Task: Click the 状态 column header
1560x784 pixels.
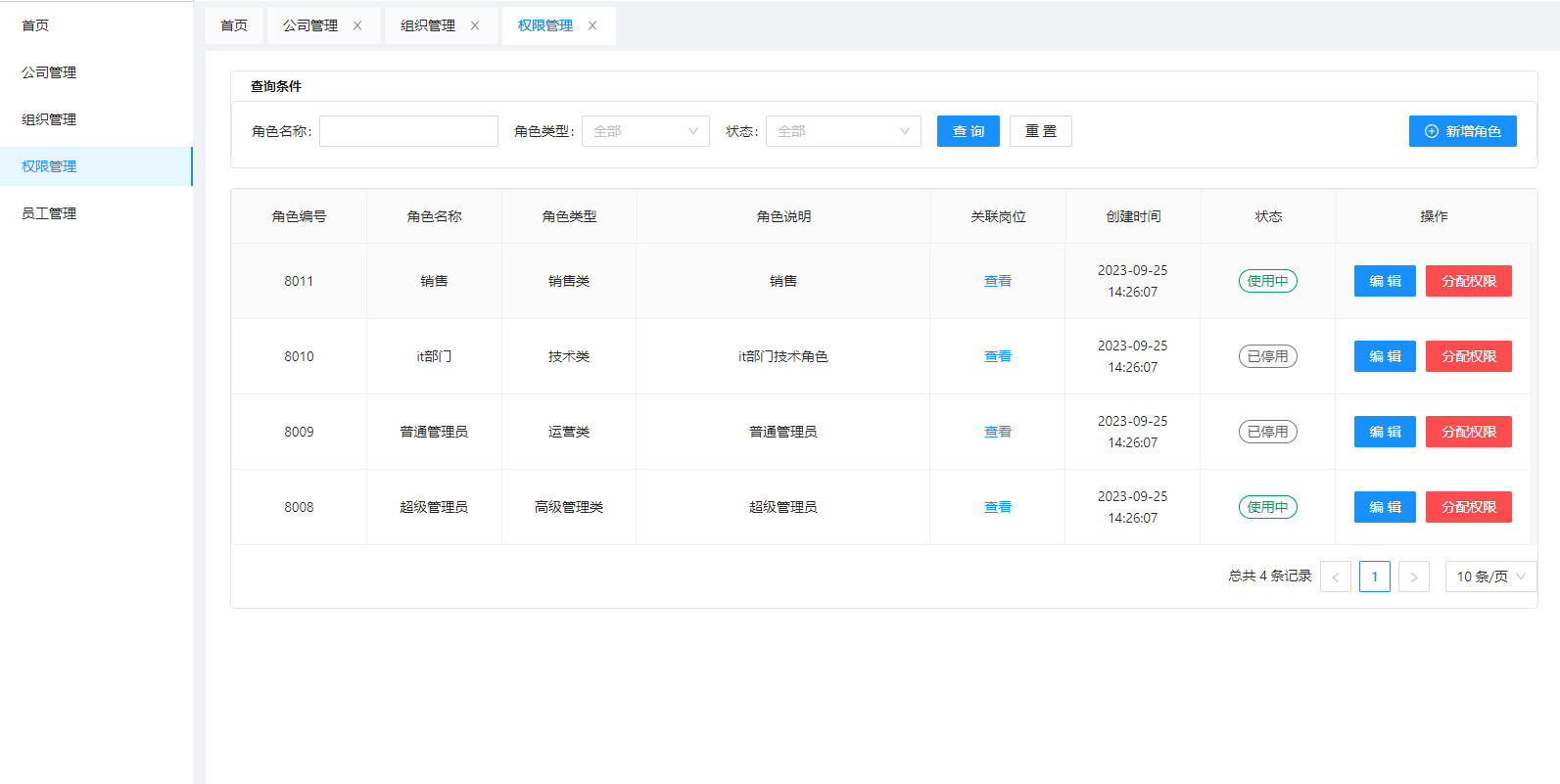Action: tap(1269, 216)
